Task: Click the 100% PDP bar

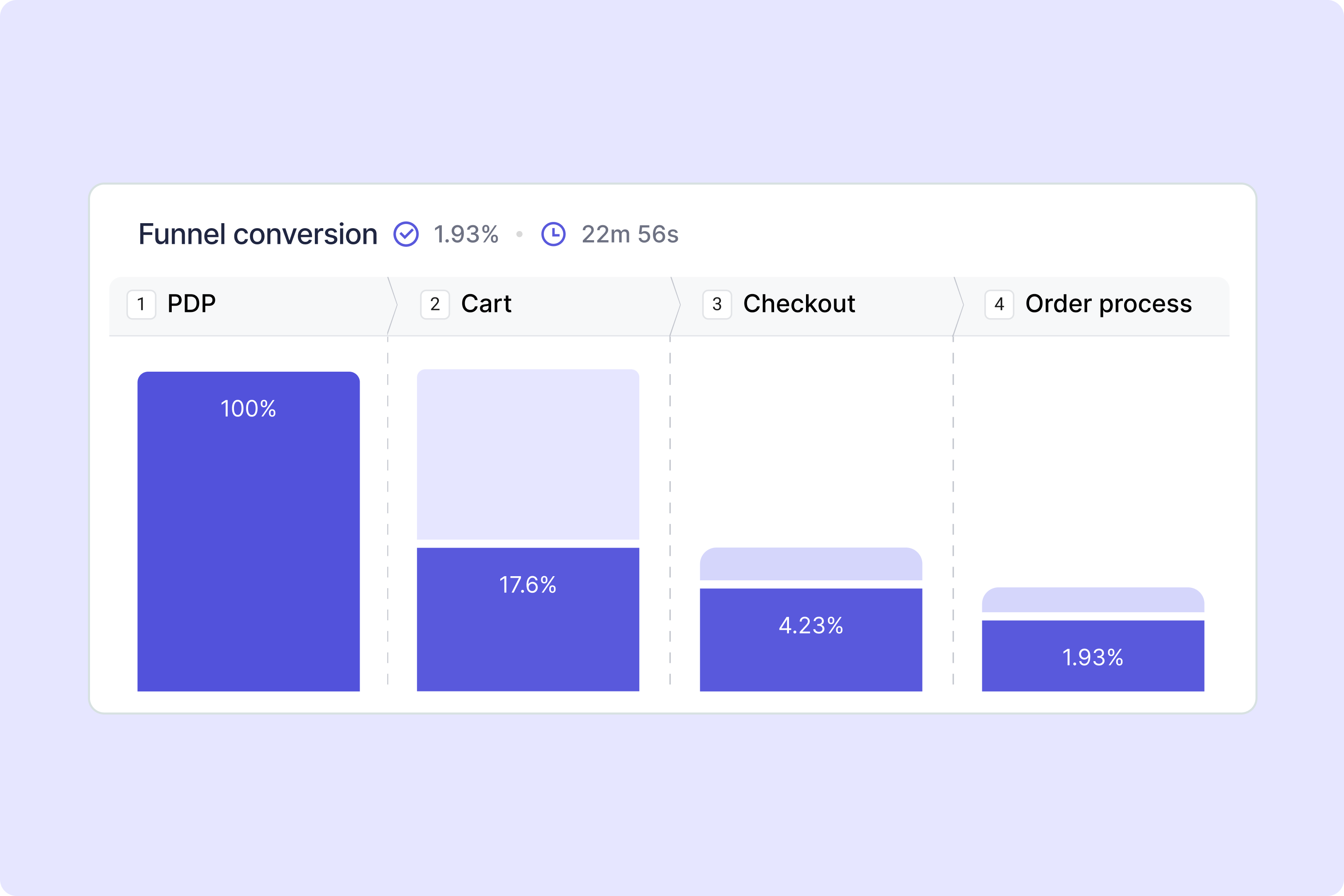Action: coord(248,531)
